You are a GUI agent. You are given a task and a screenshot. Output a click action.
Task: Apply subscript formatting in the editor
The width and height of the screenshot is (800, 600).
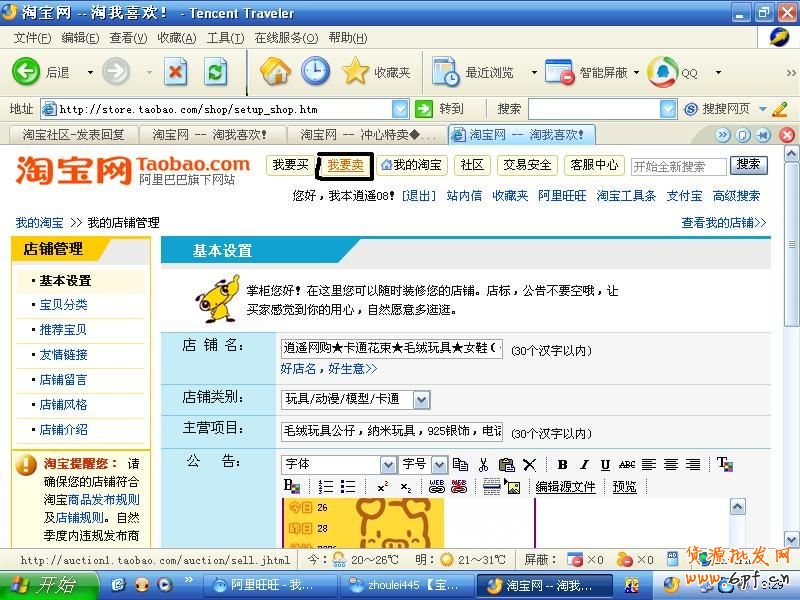(x=406, y=487)
